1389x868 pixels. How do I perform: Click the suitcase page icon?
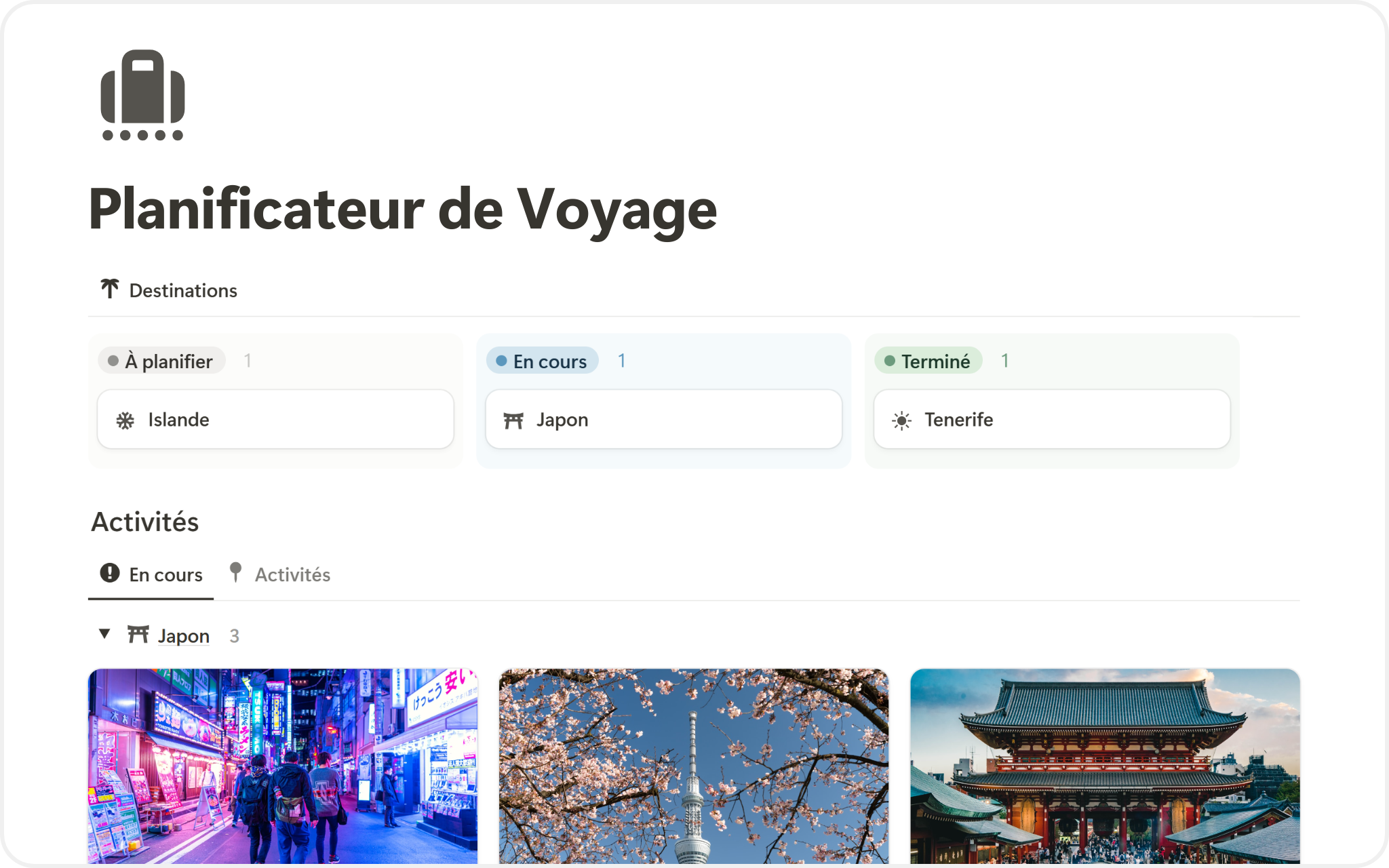click(x=142, y=95)
